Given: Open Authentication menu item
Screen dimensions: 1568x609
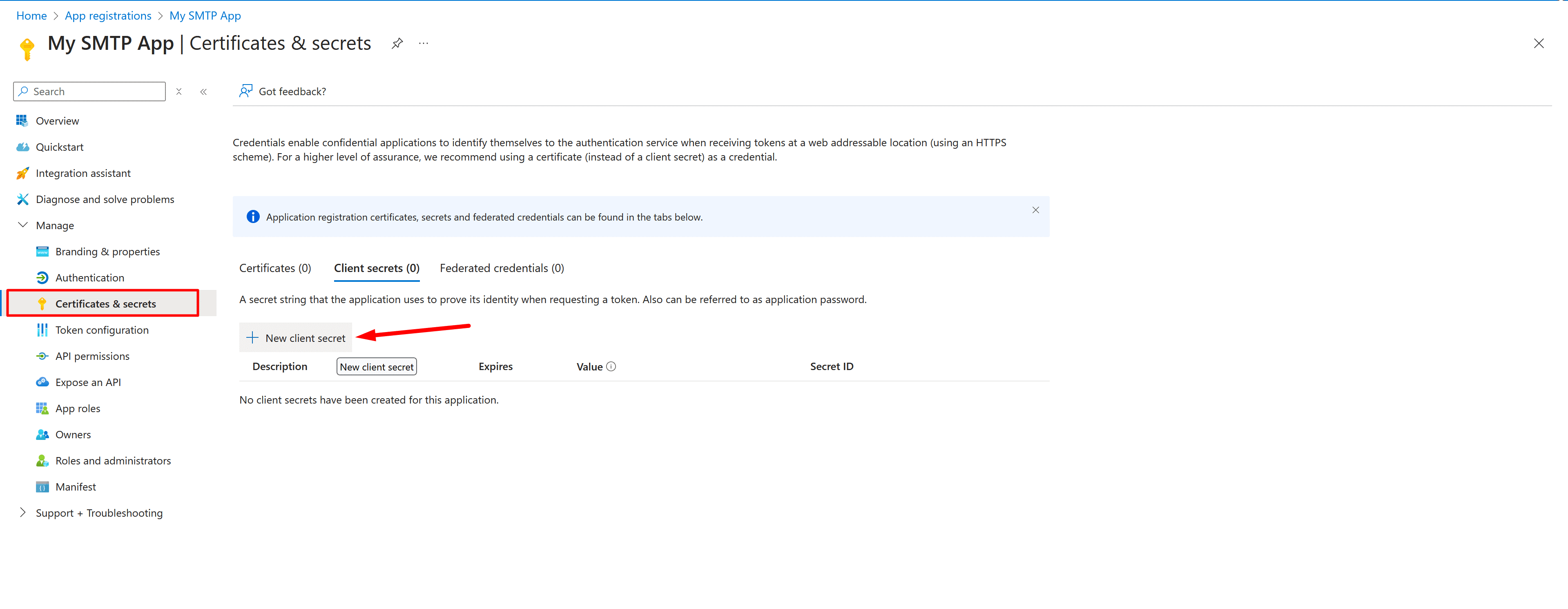Looking at the screenshot, I should click(90, 278).
